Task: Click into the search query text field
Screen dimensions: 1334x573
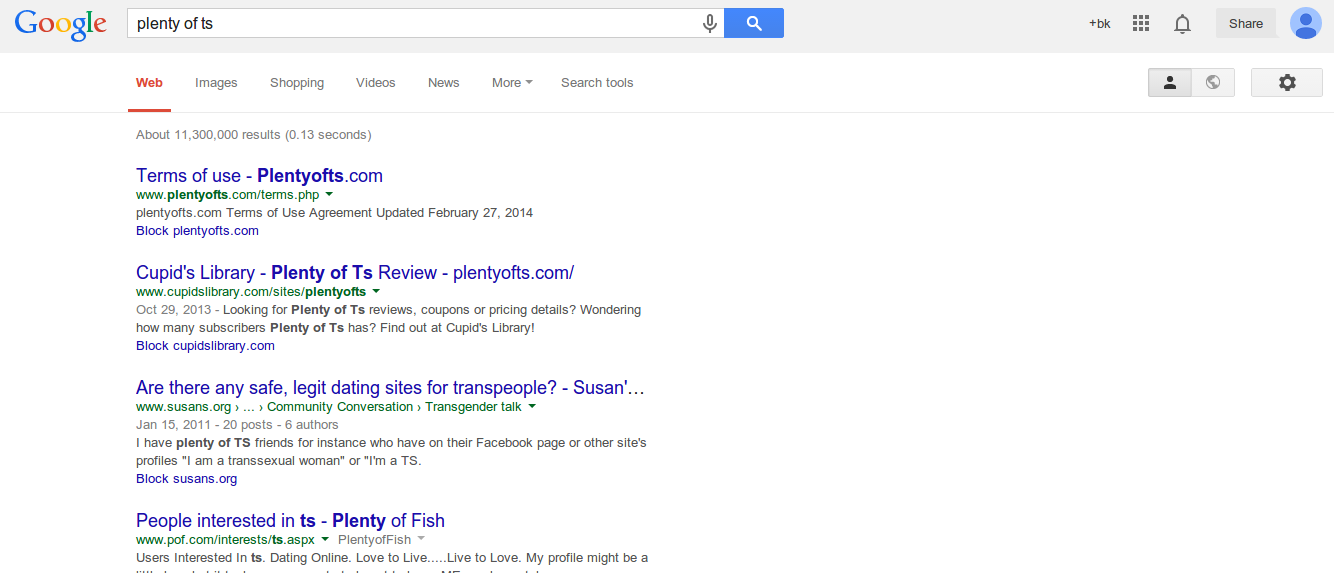Action: [410, 24]
